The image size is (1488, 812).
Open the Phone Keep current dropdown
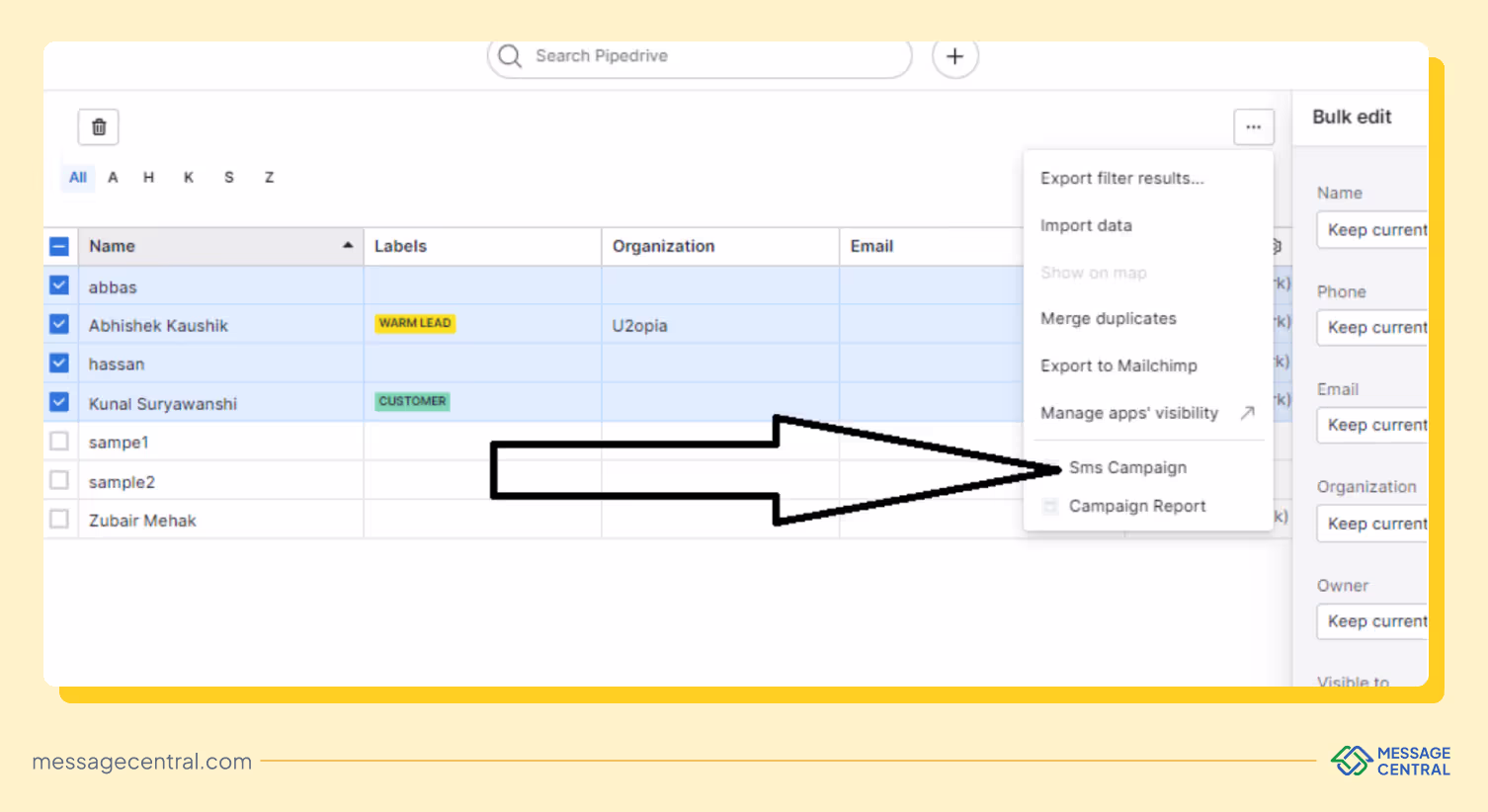1372,327
